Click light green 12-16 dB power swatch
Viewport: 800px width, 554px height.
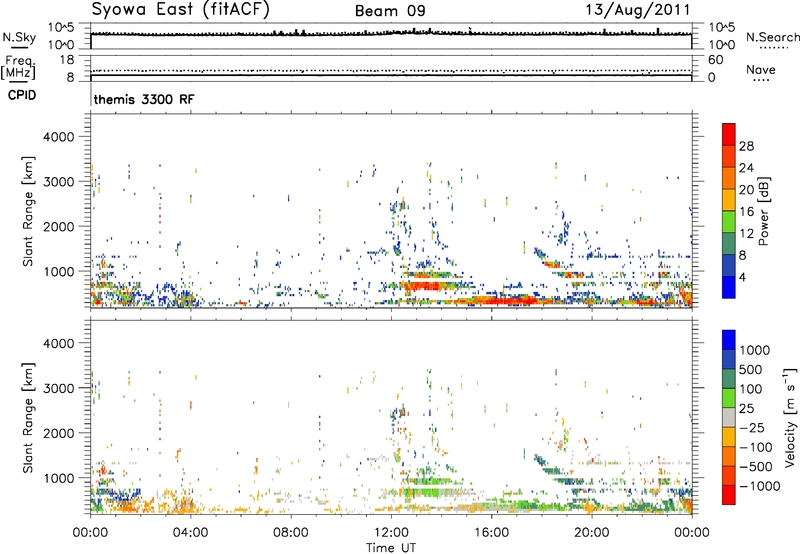[729, 222]
